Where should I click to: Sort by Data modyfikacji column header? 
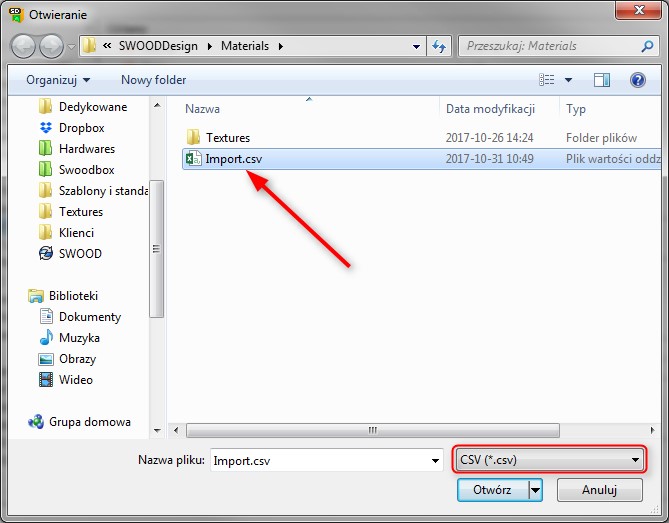coord(490,109)
